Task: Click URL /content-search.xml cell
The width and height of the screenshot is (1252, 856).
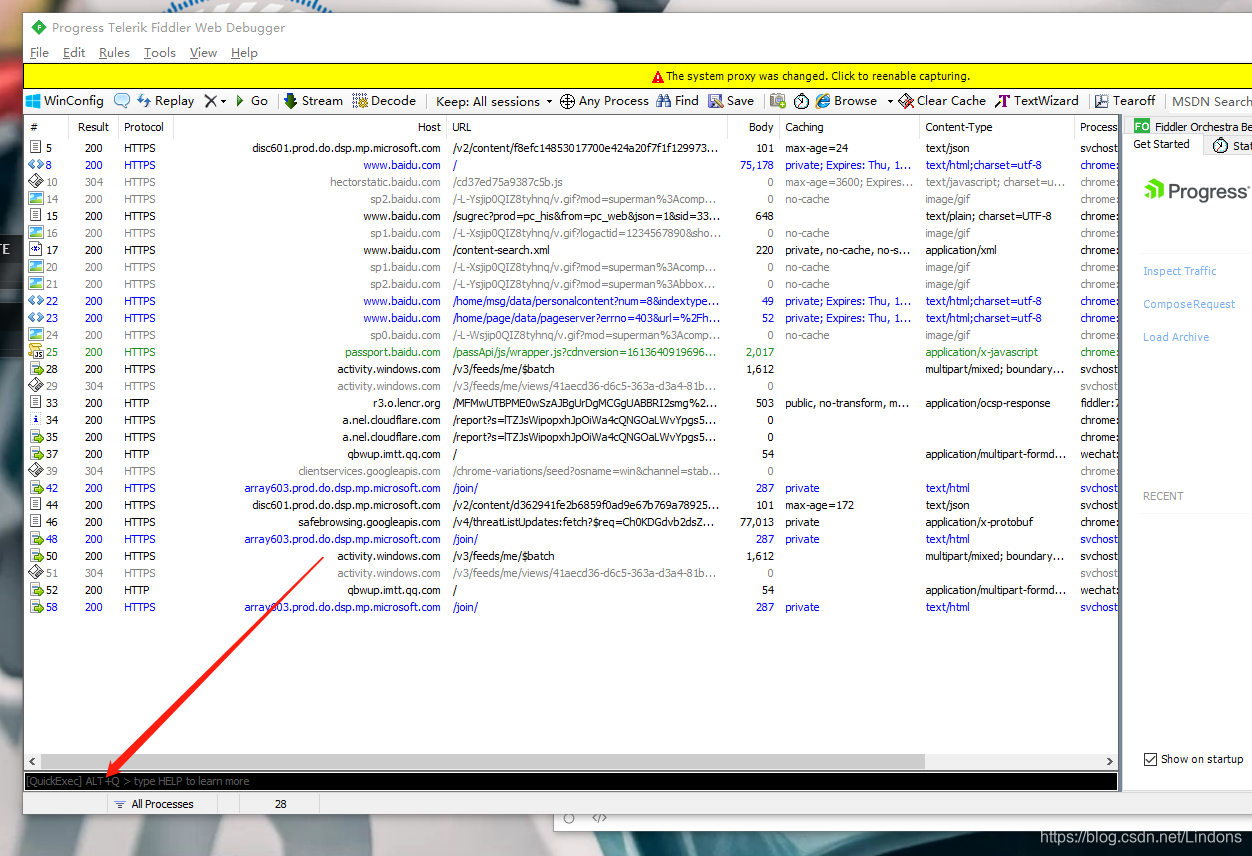Action: pos(501,250)
